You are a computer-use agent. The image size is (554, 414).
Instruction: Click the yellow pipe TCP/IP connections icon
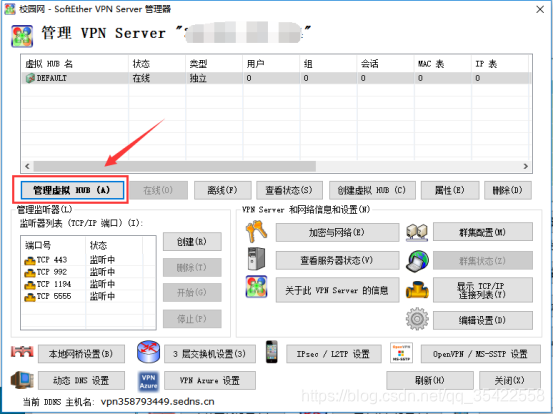pos(417,290)
